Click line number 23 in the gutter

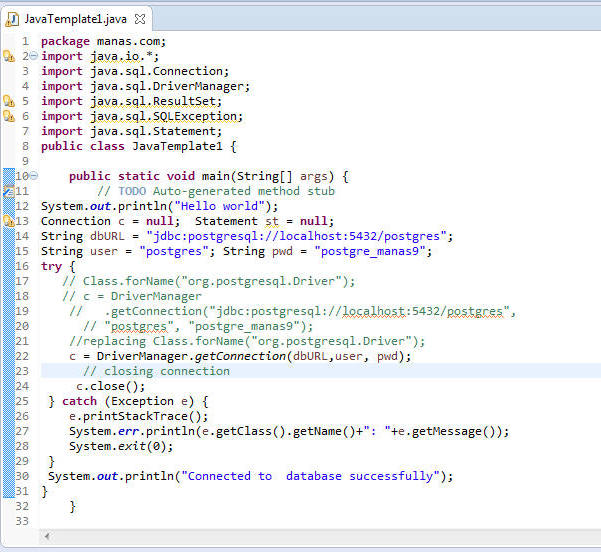coord(22,371)
